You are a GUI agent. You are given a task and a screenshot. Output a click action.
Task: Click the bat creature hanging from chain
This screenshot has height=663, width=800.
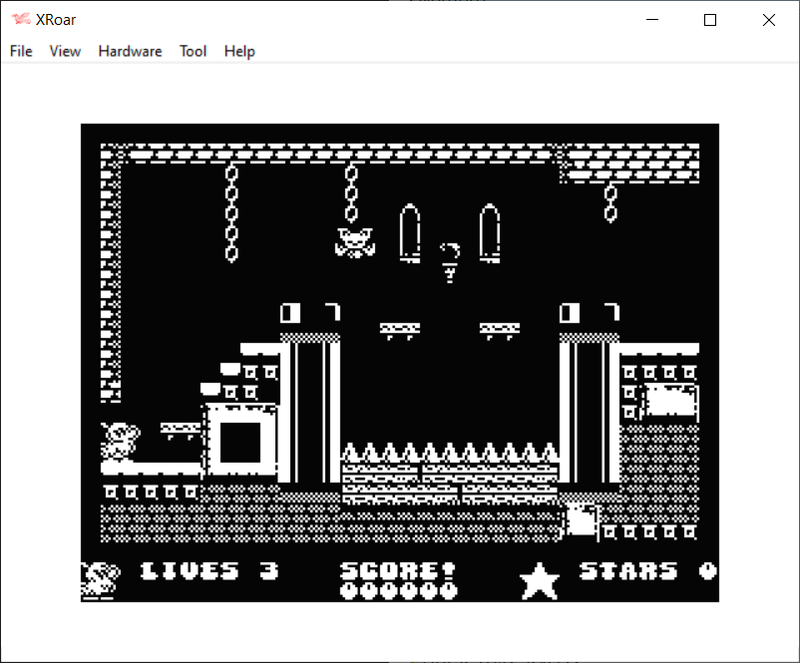352,241
